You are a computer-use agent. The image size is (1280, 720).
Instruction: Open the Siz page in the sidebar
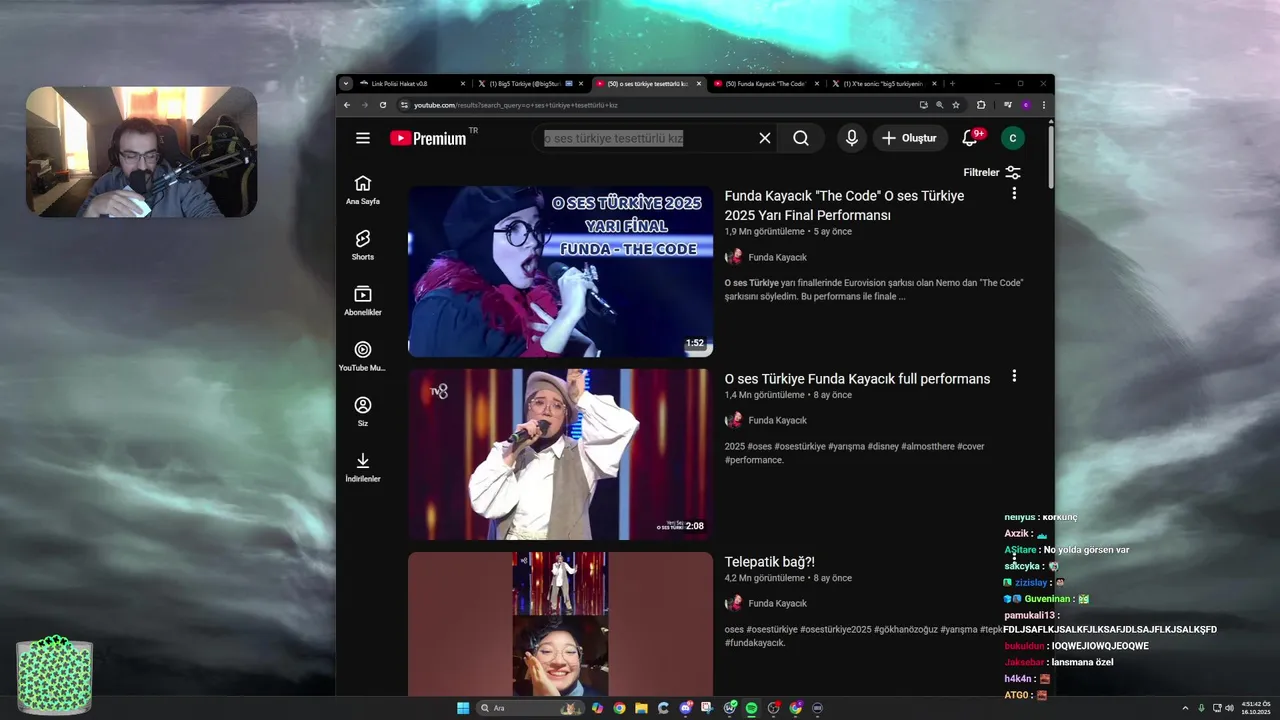click(363, 412)
